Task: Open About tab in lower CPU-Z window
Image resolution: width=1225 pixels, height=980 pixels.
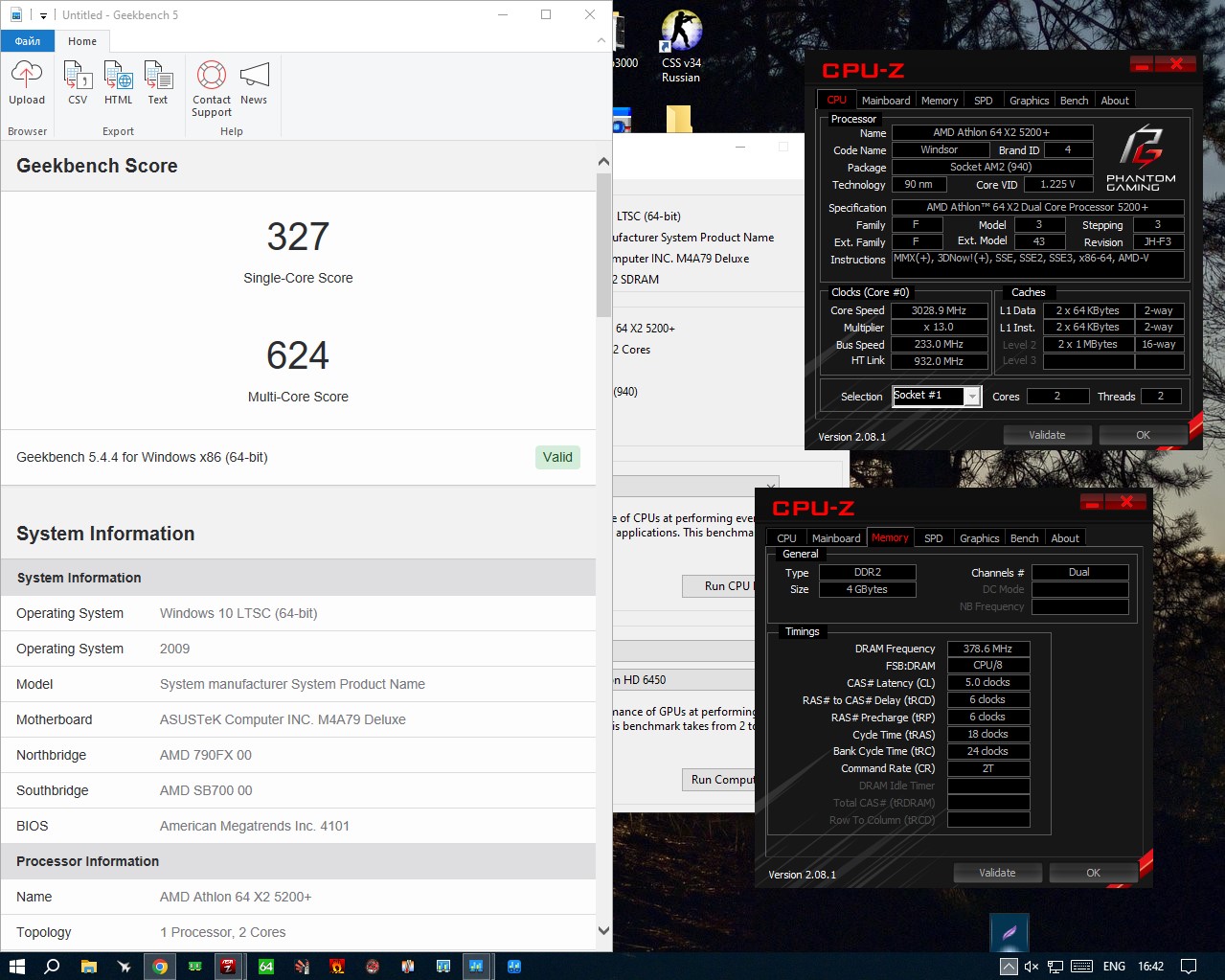Action: [1065, 538]
